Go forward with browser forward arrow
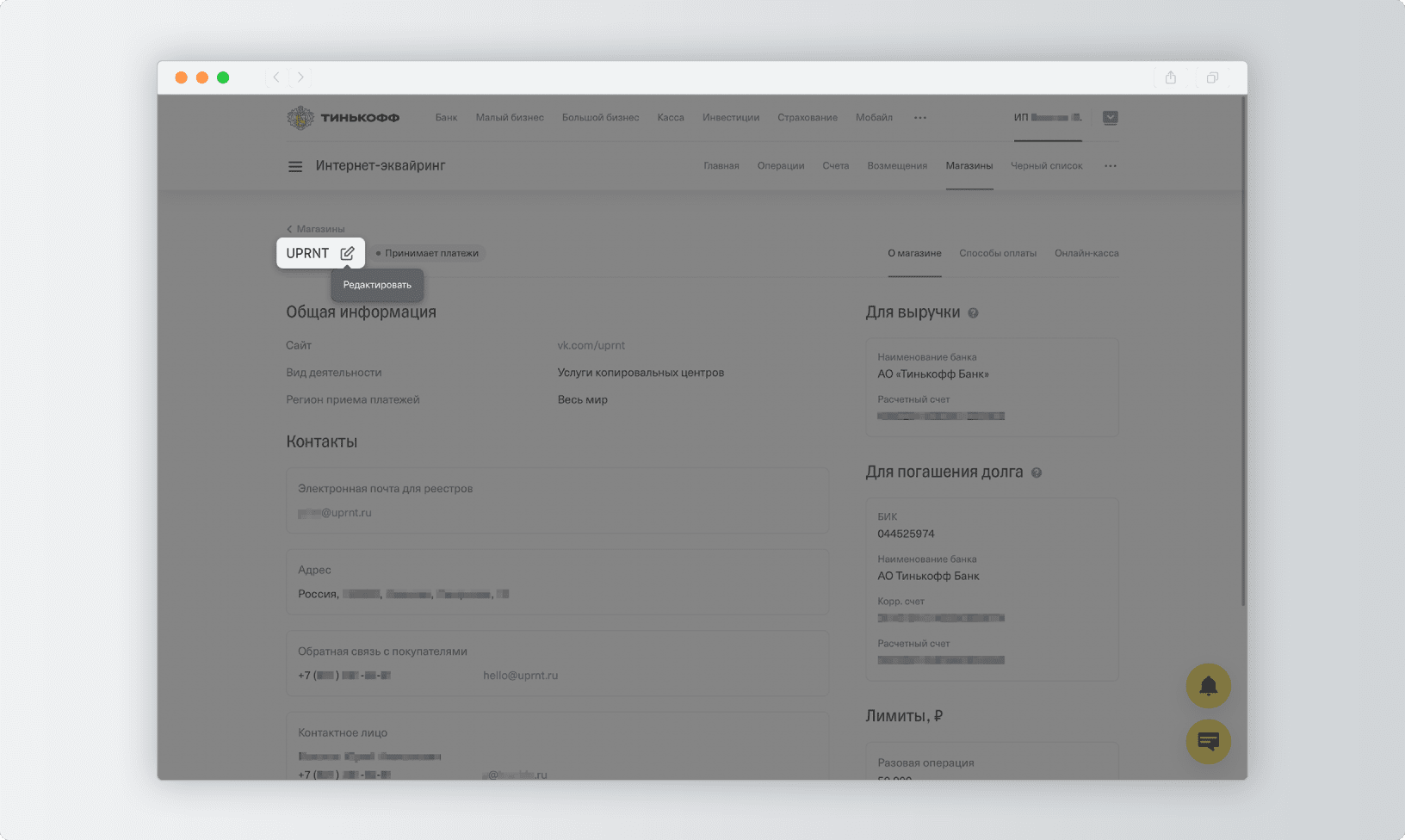 [300, 77]
